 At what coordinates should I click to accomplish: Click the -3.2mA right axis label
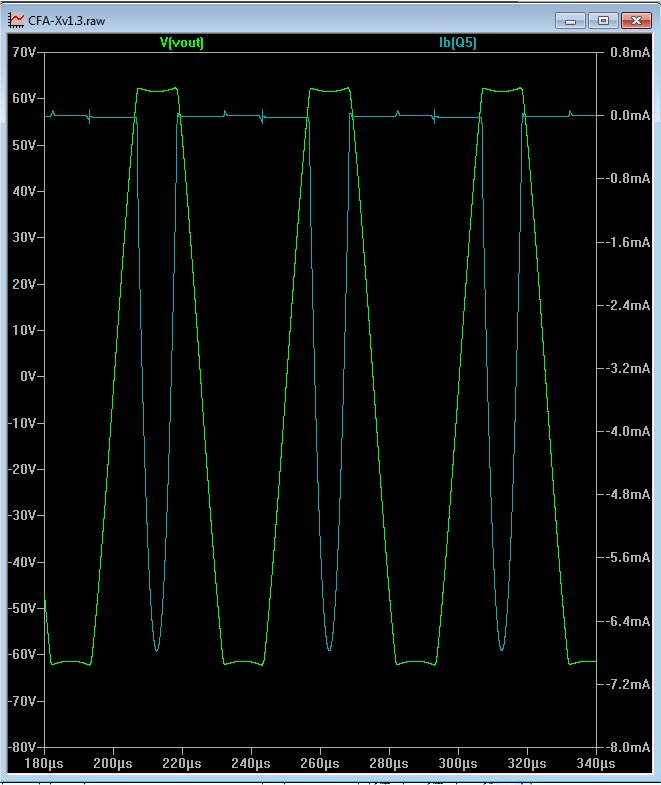click(628, 368)
